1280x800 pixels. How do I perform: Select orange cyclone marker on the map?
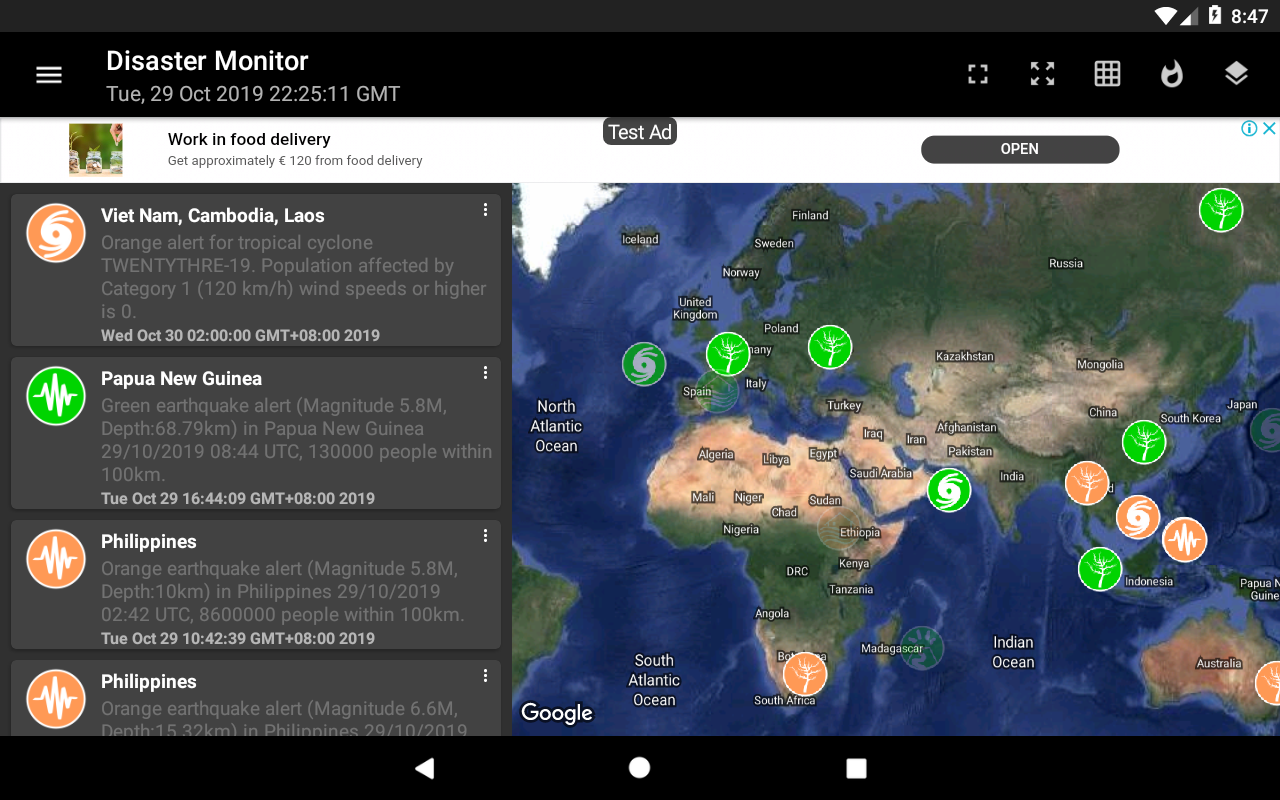[1138, 517]
